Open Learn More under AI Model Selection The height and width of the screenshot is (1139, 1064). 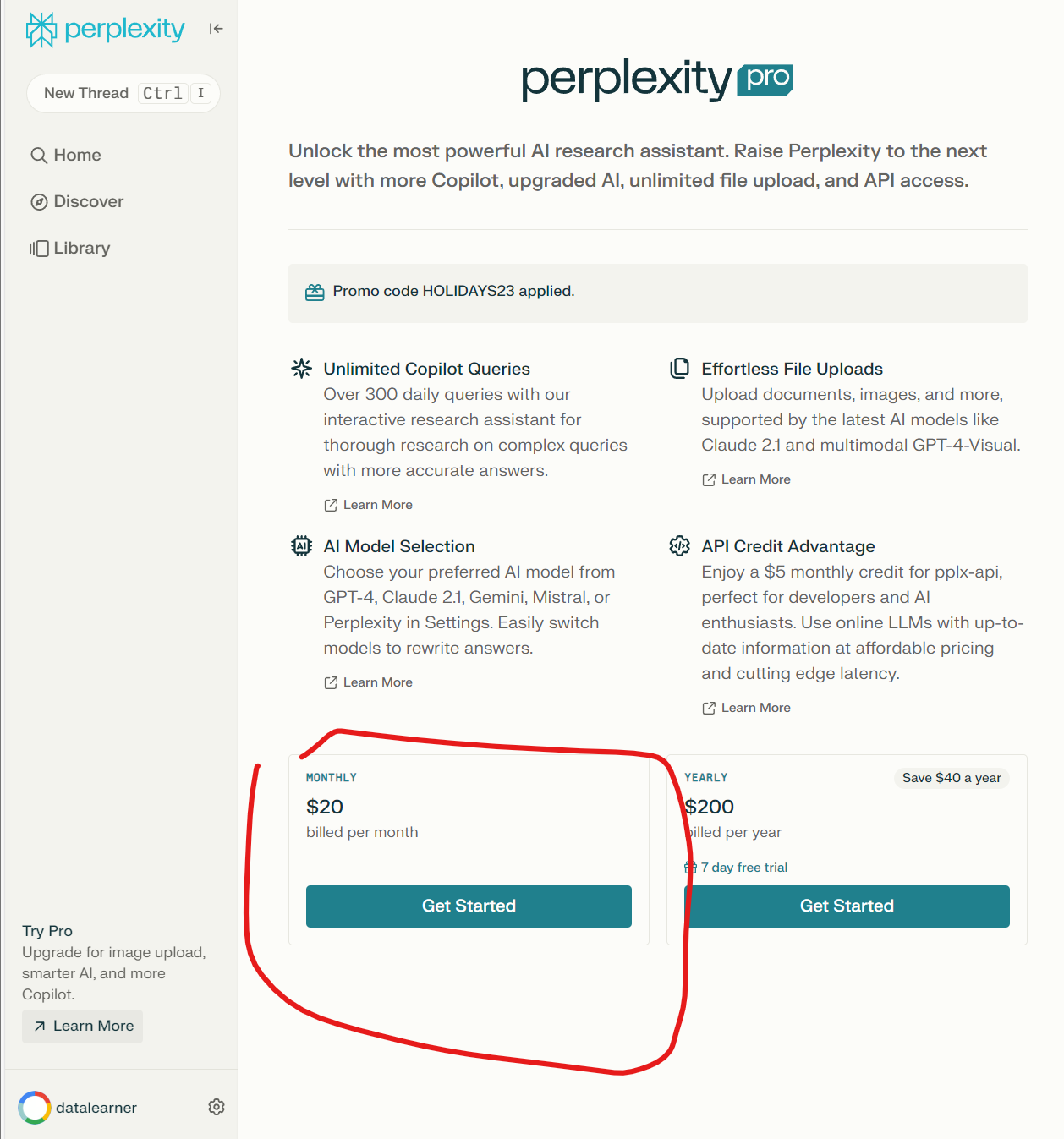tap(369, 682)
